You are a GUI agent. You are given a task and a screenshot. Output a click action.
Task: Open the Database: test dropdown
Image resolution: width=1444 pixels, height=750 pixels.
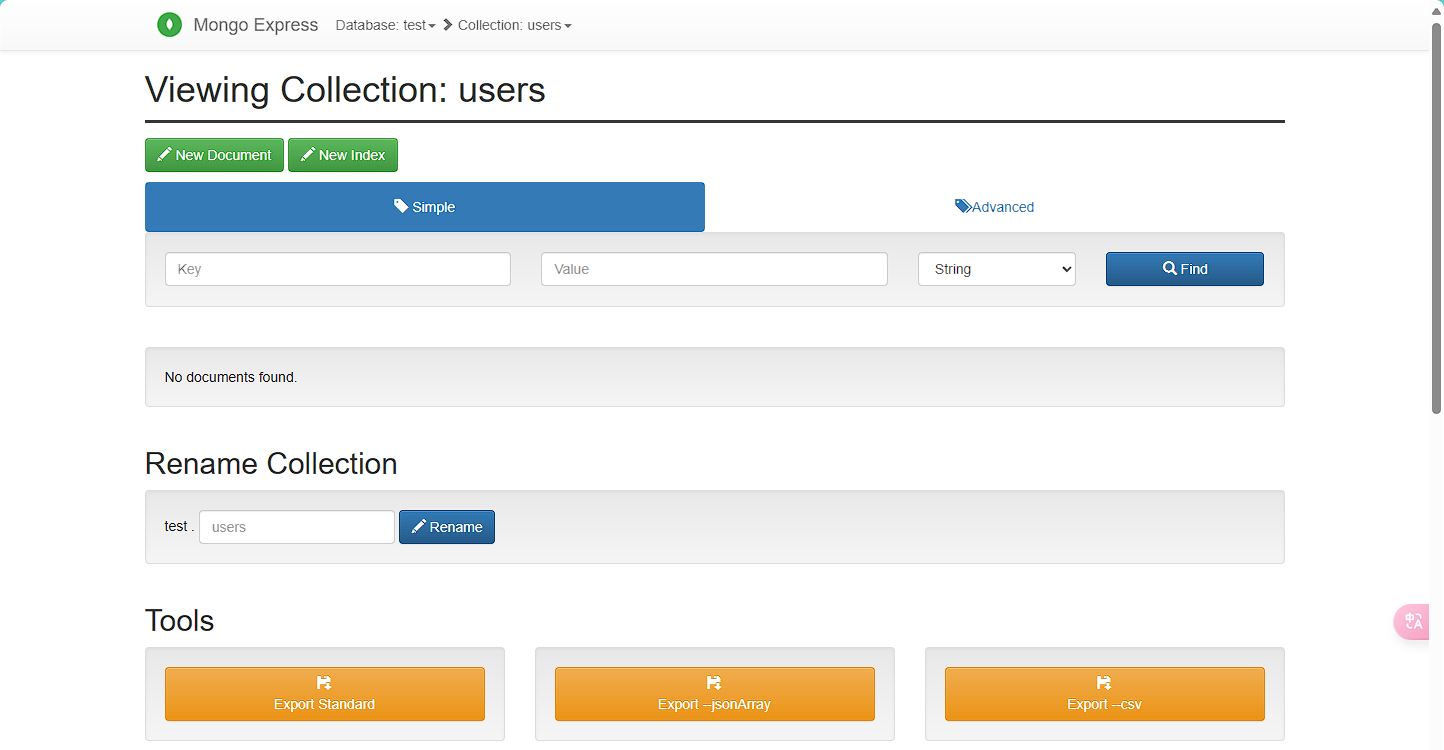385,25
